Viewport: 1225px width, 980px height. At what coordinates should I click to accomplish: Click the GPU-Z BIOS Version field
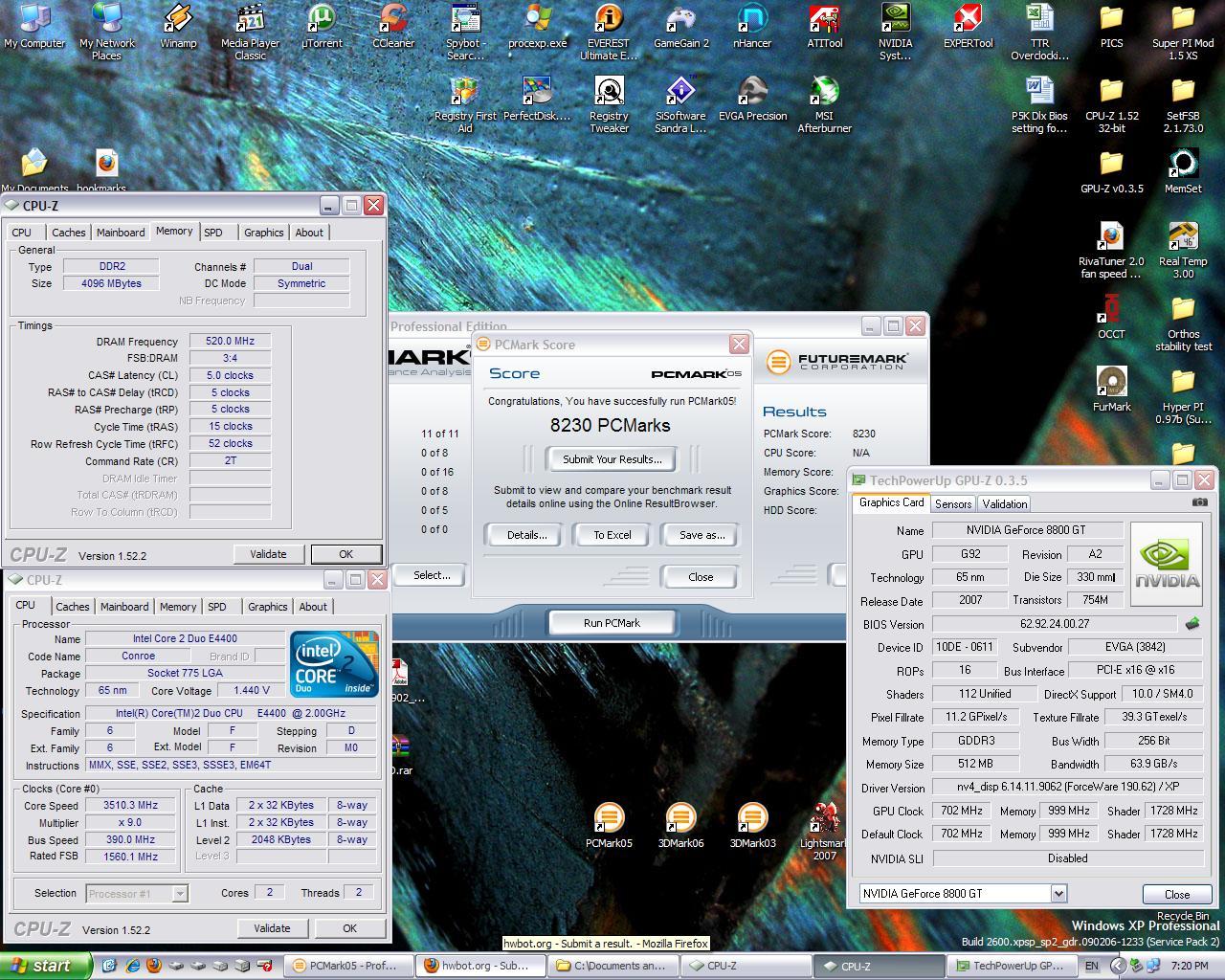pyautogui.click(x=1055, y=624)
